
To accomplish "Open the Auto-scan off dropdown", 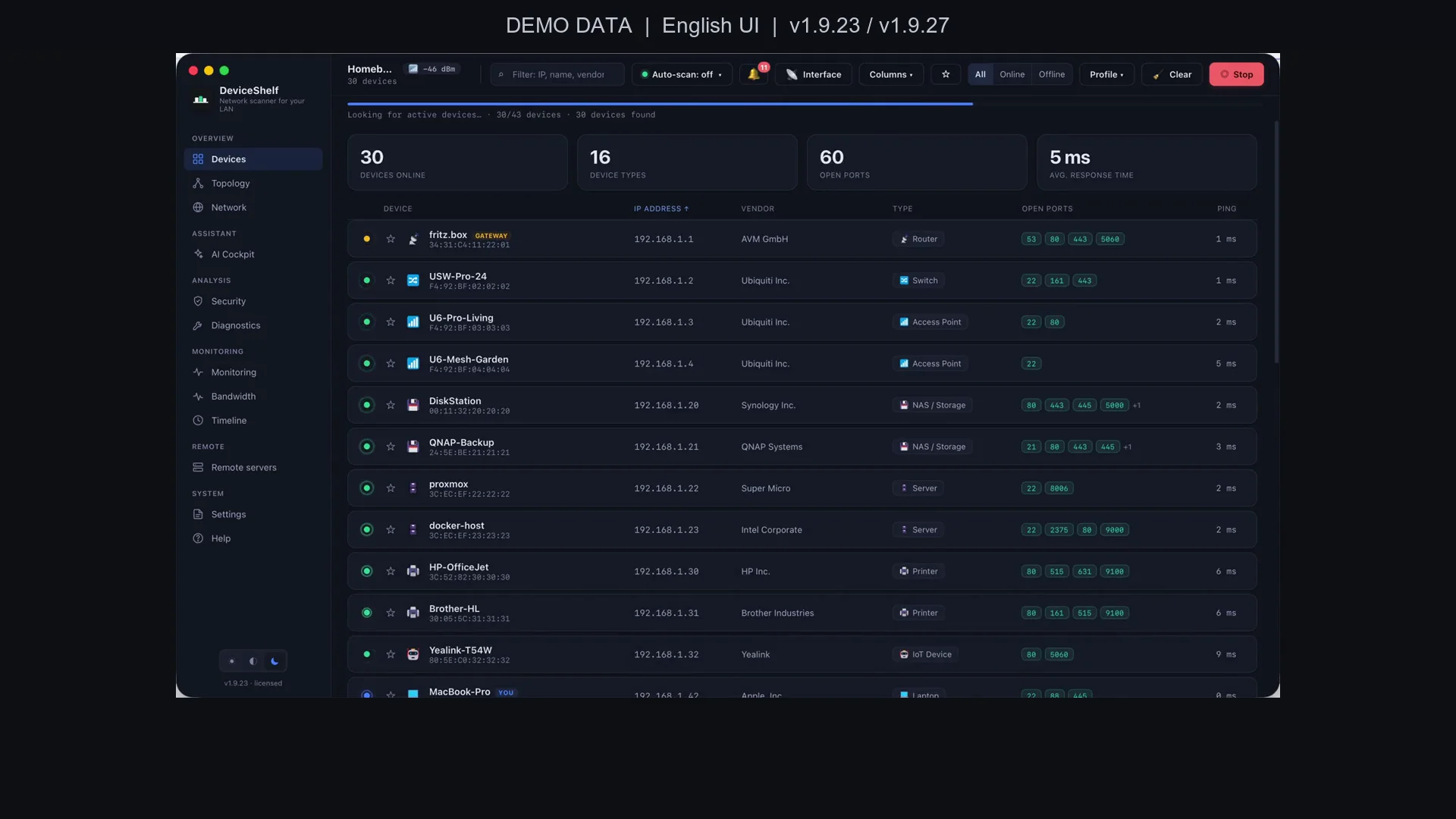I will point(682,74).
